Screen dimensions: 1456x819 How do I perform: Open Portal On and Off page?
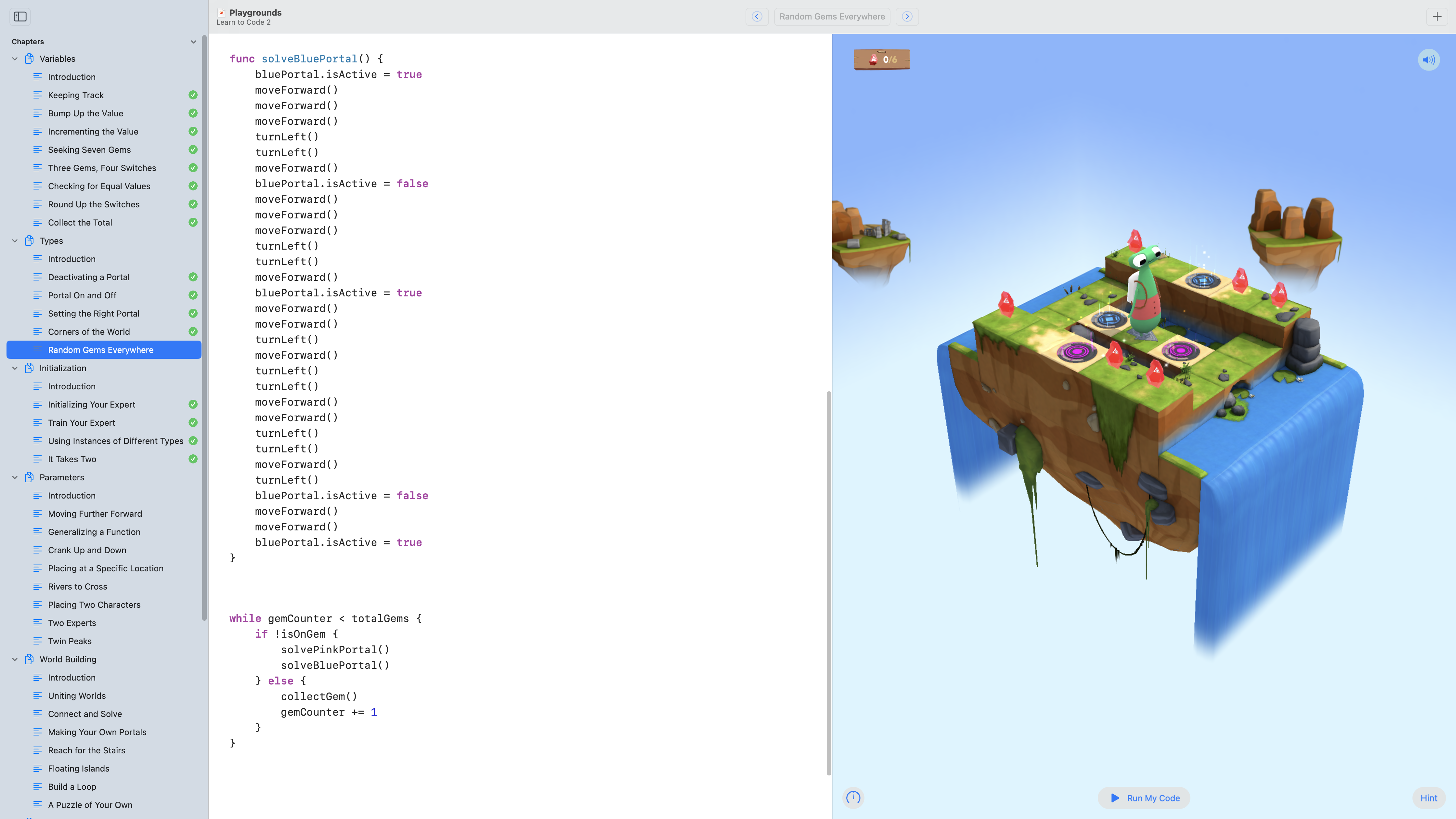(x=104, y=295)
